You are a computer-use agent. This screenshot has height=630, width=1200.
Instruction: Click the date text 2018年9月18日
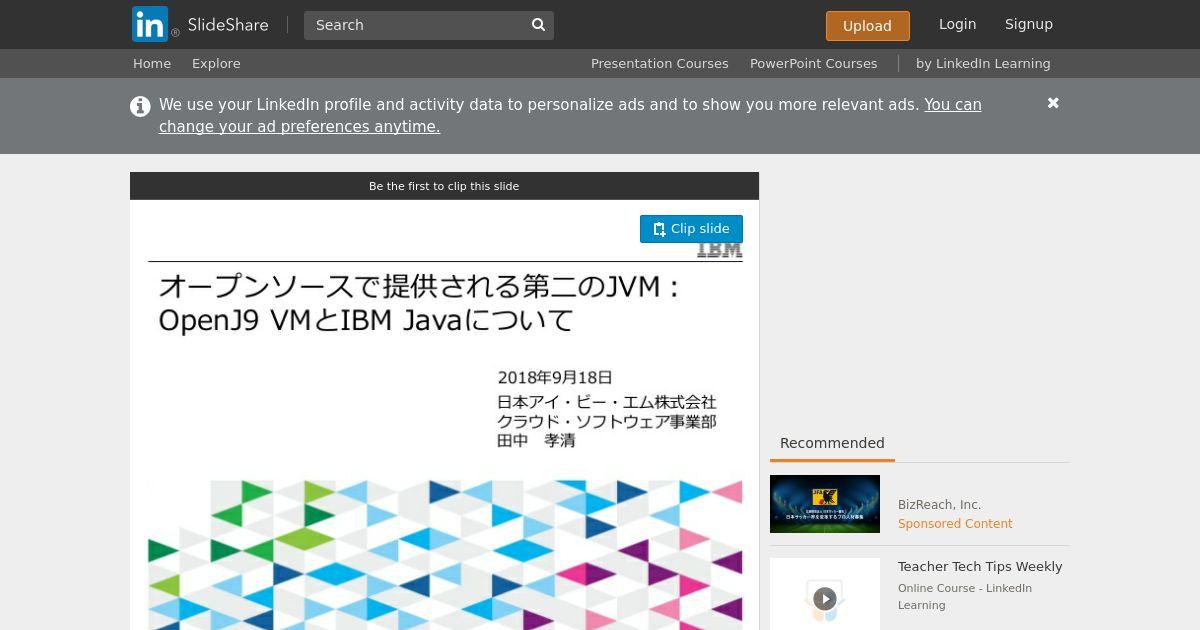(555, 378)
